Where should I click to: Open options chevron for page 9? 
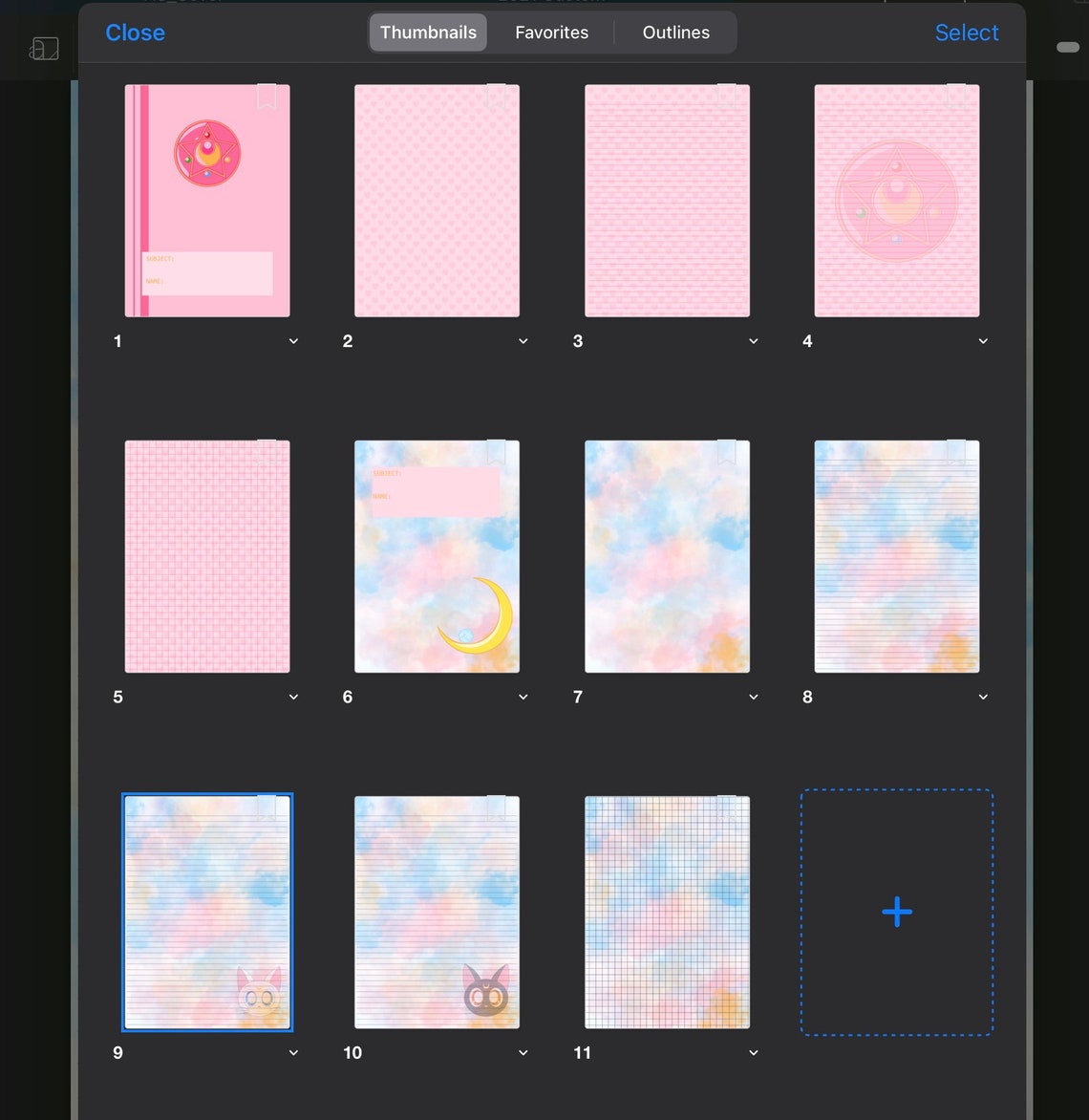293,1053
